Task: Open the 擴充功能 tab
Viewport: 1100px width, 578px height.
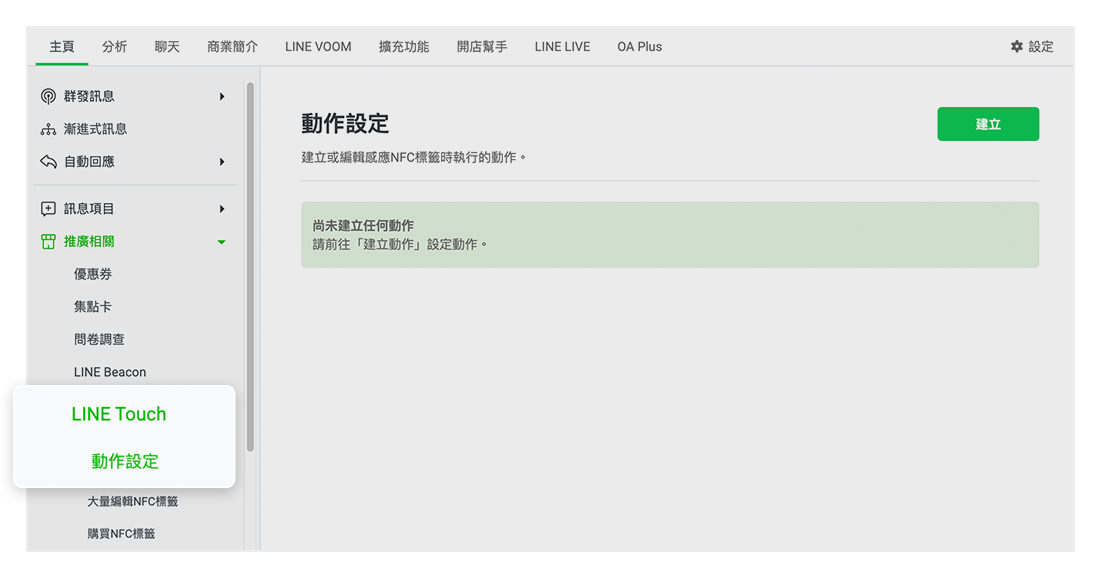Action: pyautogui.click(x=403, y=46)
